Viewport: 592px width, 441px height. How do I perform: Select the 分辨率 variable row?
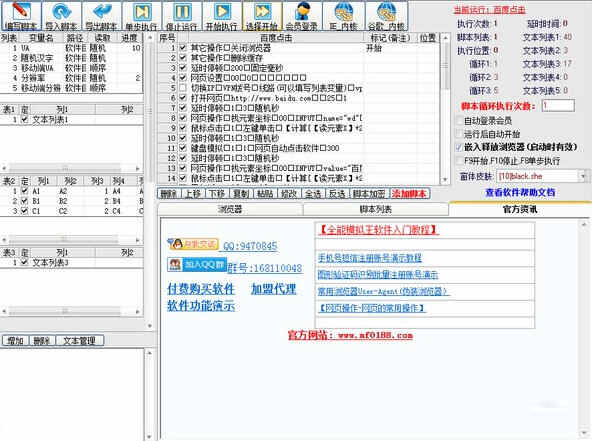71,78
